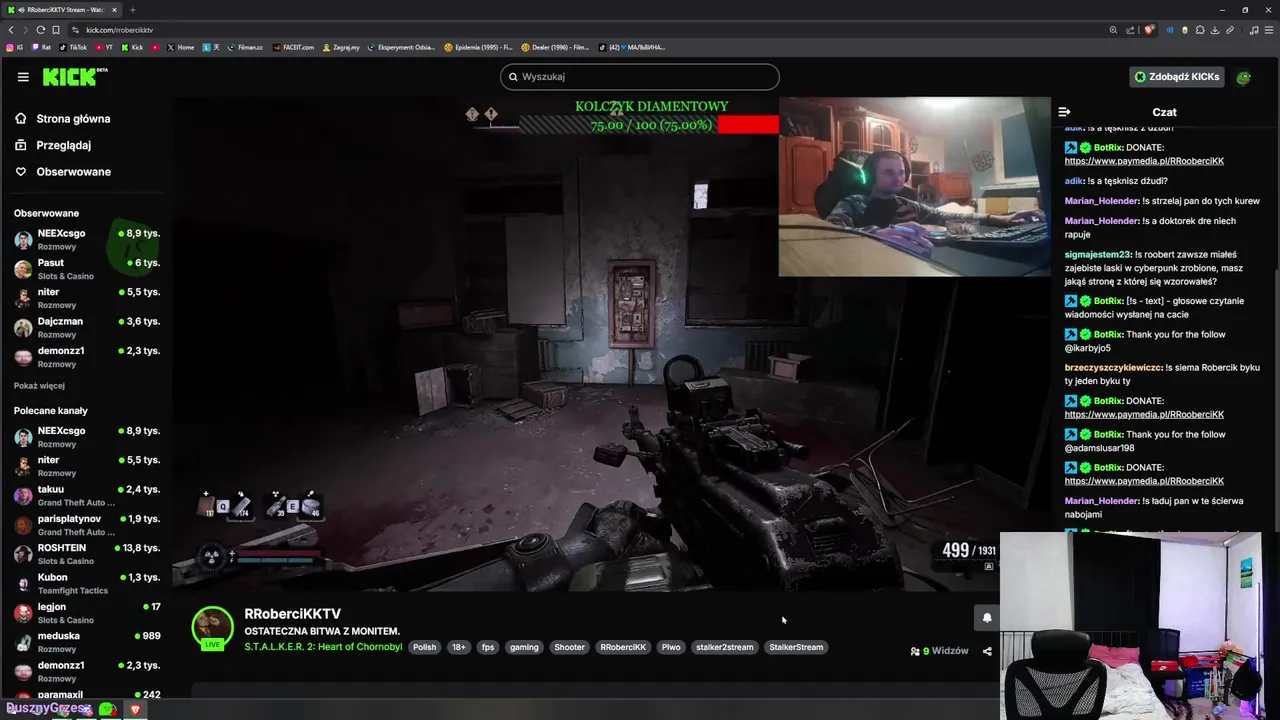Open the FACEIT.com bookmark
This screenshot has height=720, width=1280.
click(x=292, y=47)
